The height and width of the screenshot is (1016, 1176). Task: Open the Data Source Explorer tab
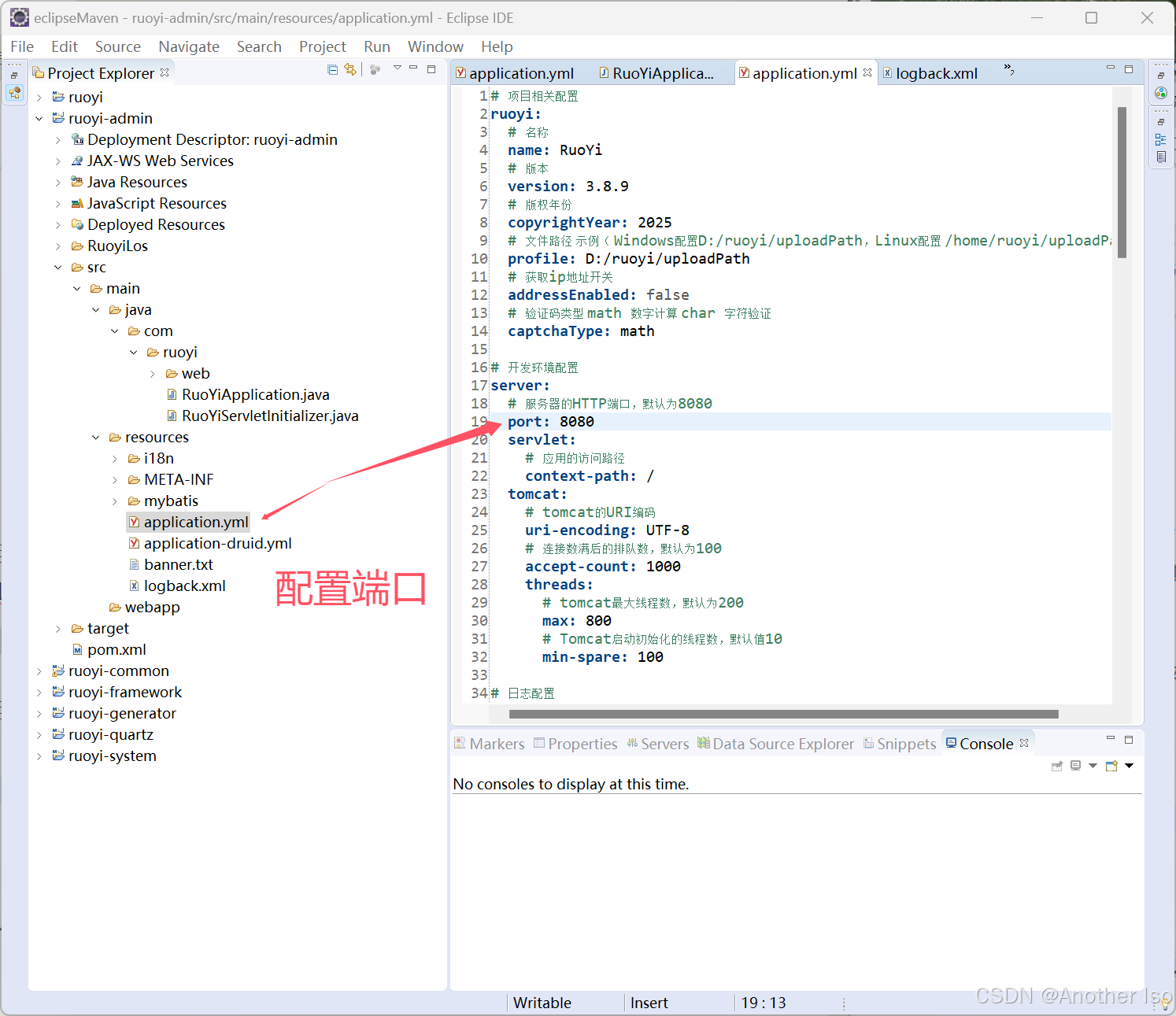click(x=776, y=744)
